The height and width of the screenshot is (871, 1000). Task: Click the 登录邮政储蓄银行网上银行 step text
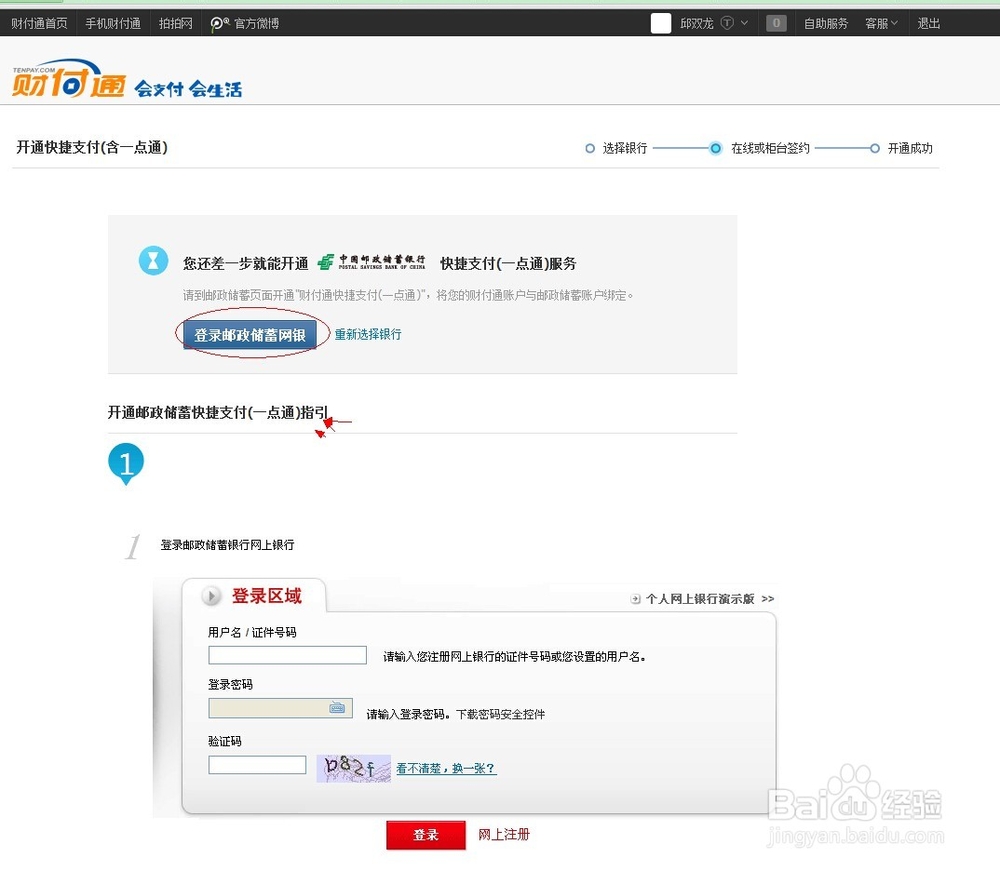point(227,545)
